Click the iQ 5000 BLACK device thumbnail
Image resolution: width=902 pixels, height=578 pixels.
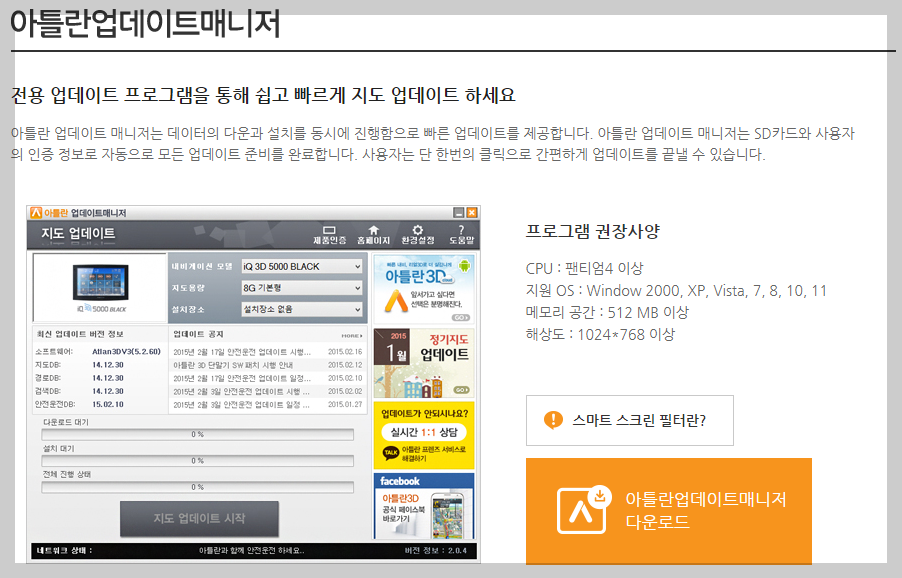100,281
